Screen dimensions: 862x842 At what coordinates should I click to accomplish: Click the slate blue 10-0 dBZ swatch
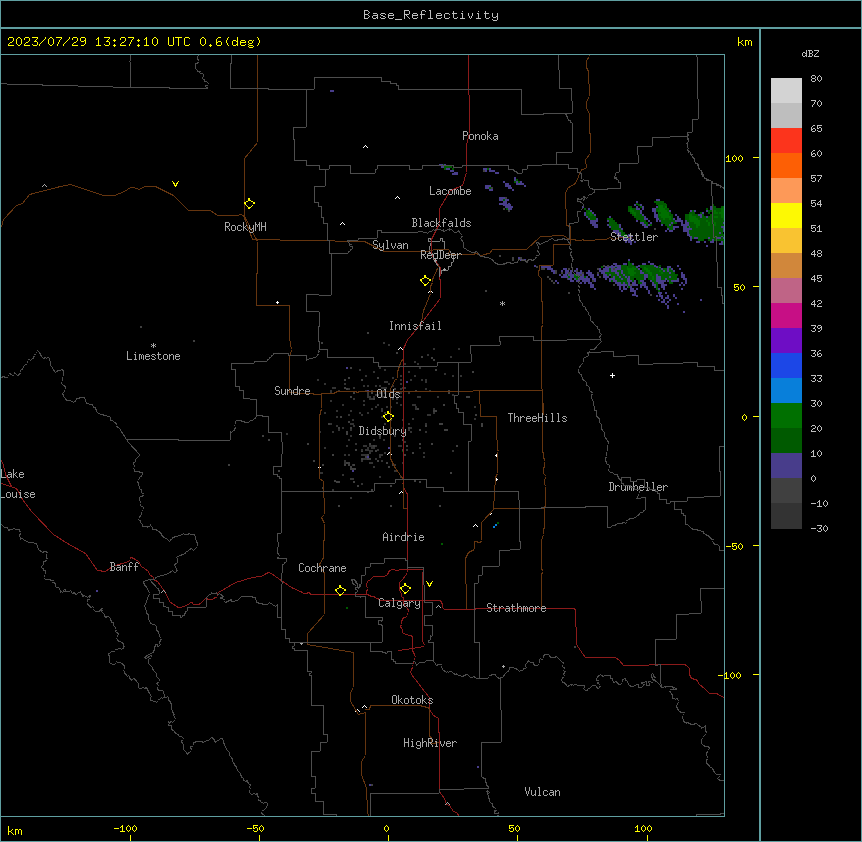pyautogui.click(x=786, y=466)
